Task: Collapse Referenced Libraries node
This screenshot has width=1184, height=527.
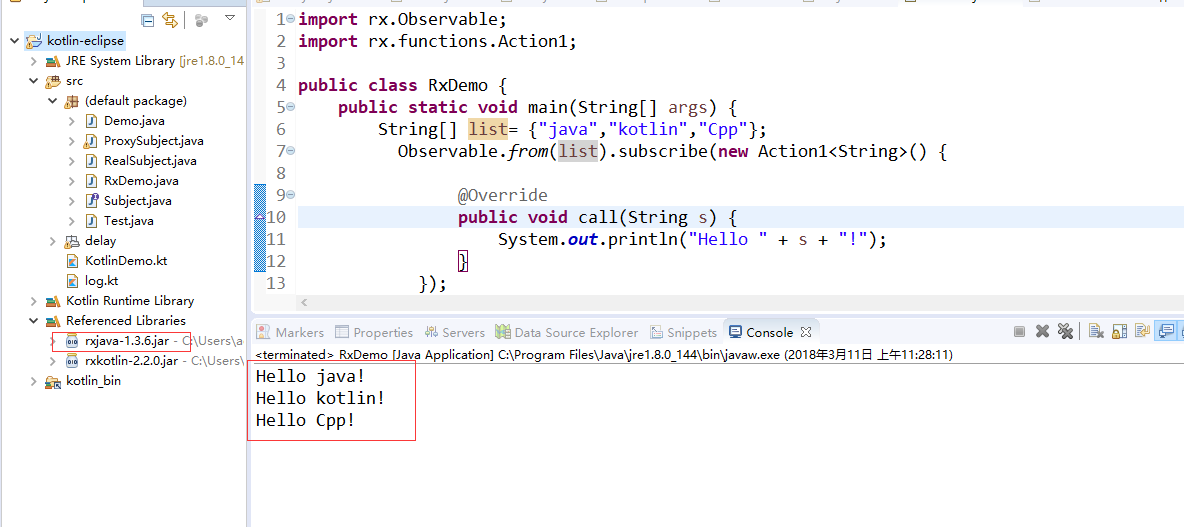Action: tap(33, 321)
